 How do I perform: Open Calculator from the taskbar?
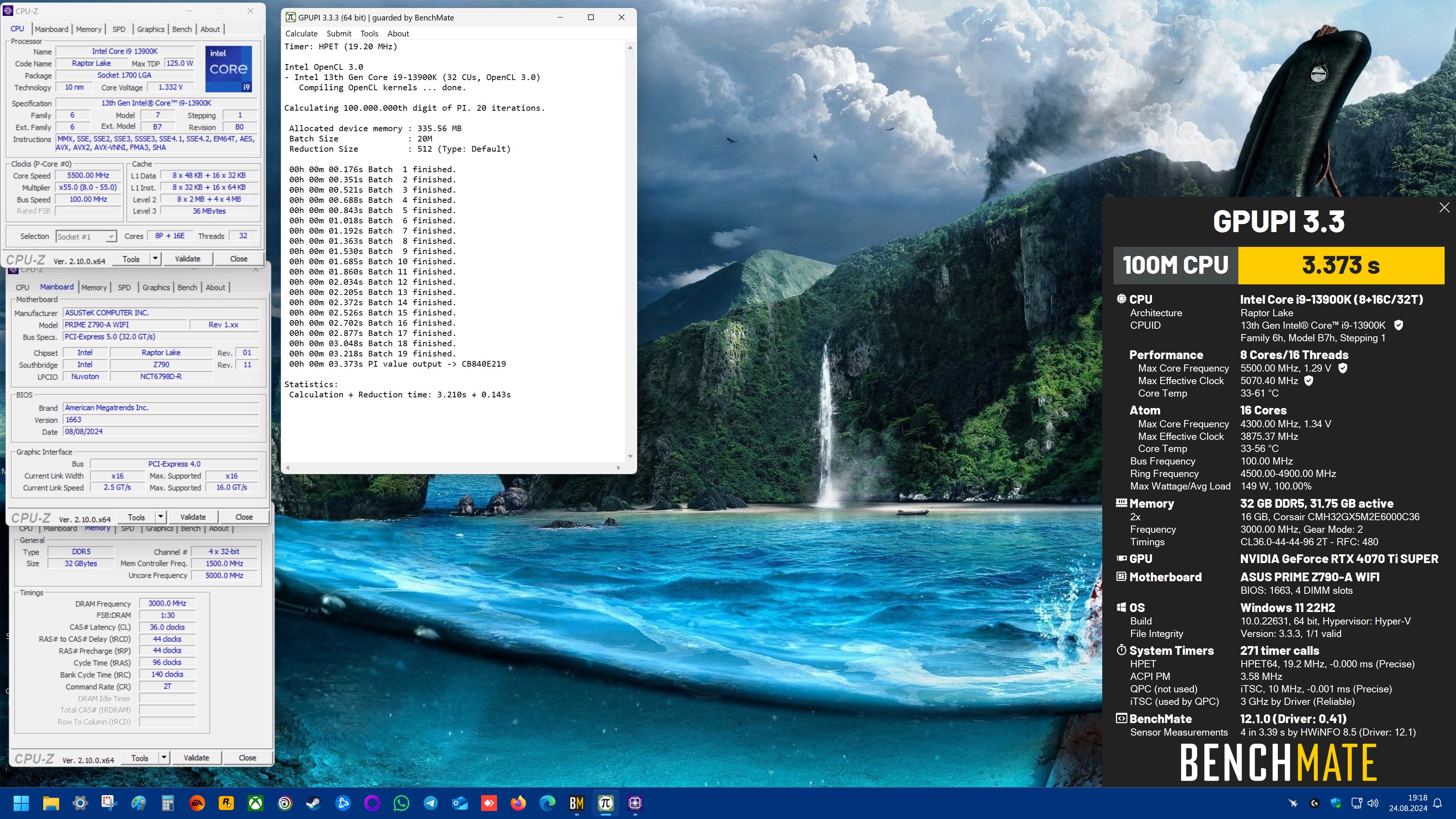[167, 803]
